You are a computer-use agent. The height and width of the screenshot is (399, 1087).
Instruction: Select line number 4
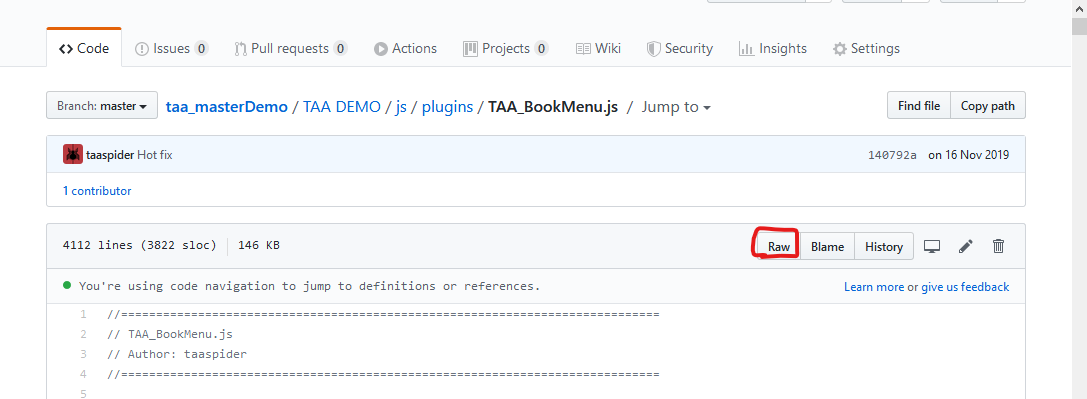point(83,374)
